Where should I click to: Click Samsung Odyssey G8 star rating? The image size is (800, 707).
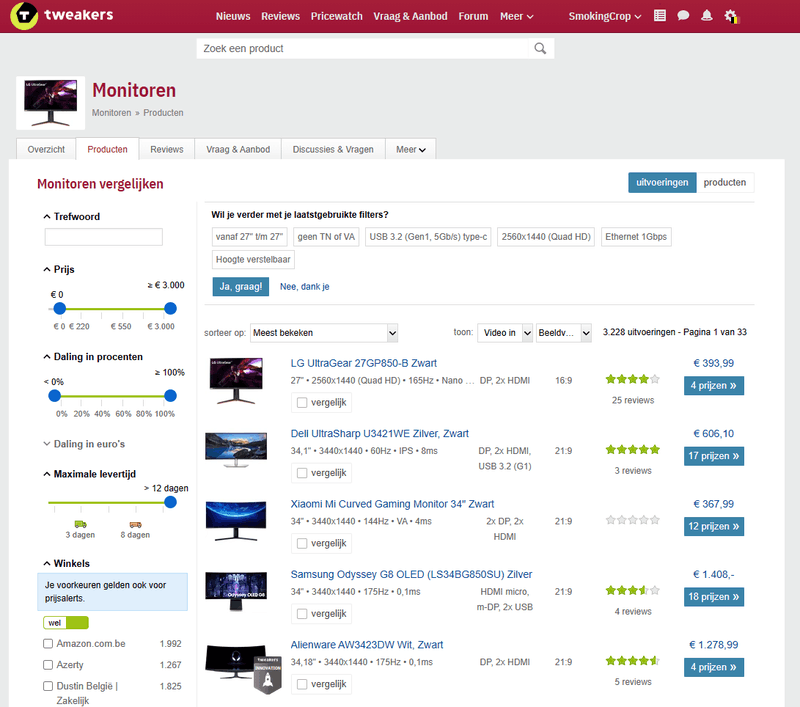coord(633,590)
